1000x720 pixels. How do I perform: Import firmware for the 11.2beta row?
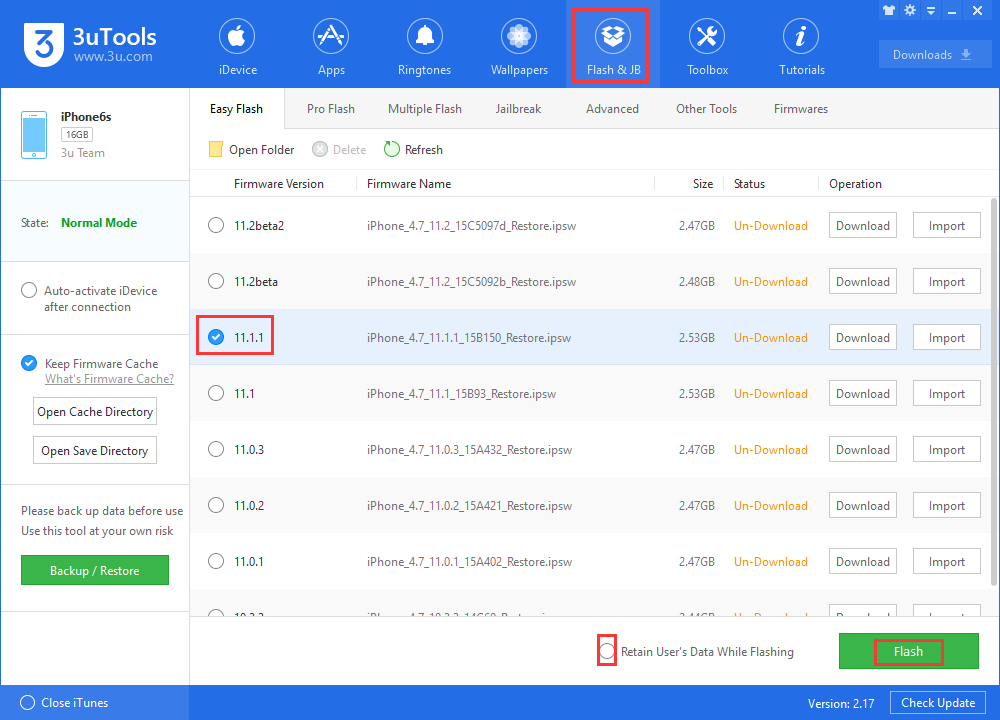(x=946, y=281)
